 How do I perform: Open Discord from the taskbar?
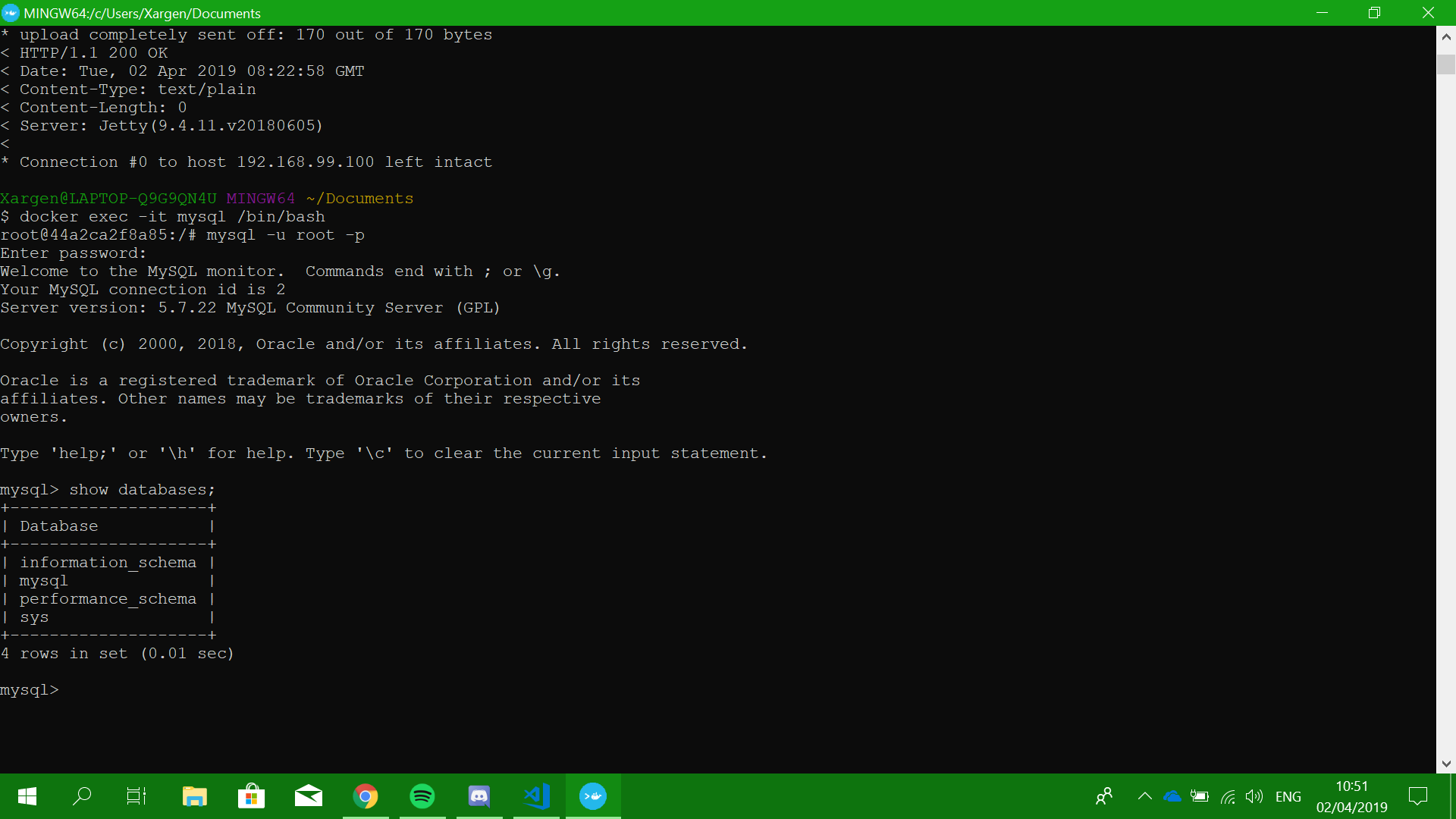click(479, 796)
